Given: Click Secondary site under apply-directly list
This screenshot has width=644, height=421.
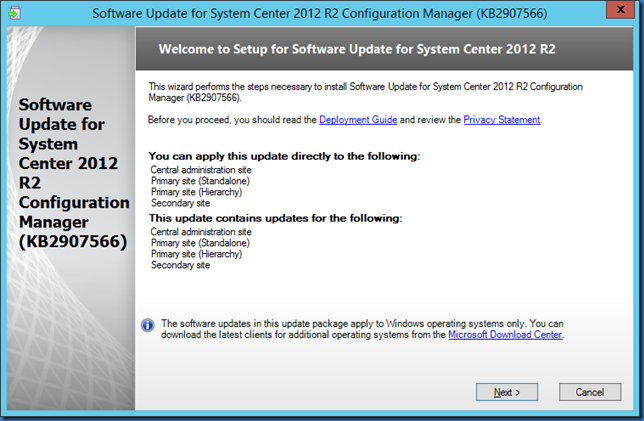Looking at the screenshot, I should pos(179,203).
